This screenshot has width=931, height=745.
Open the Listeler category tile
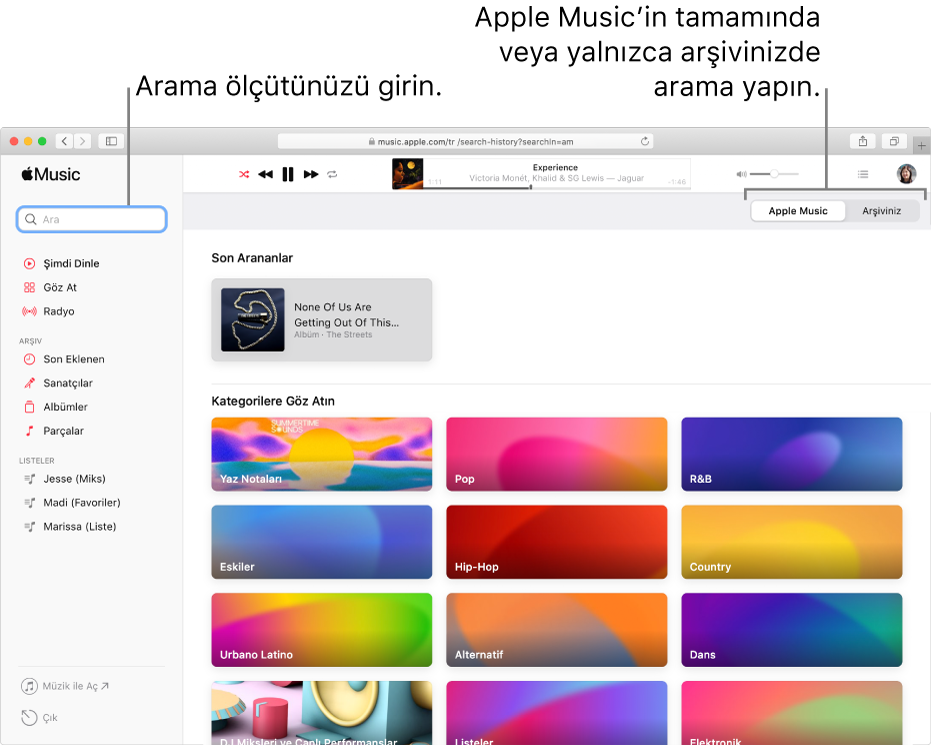tap(557, 712)
